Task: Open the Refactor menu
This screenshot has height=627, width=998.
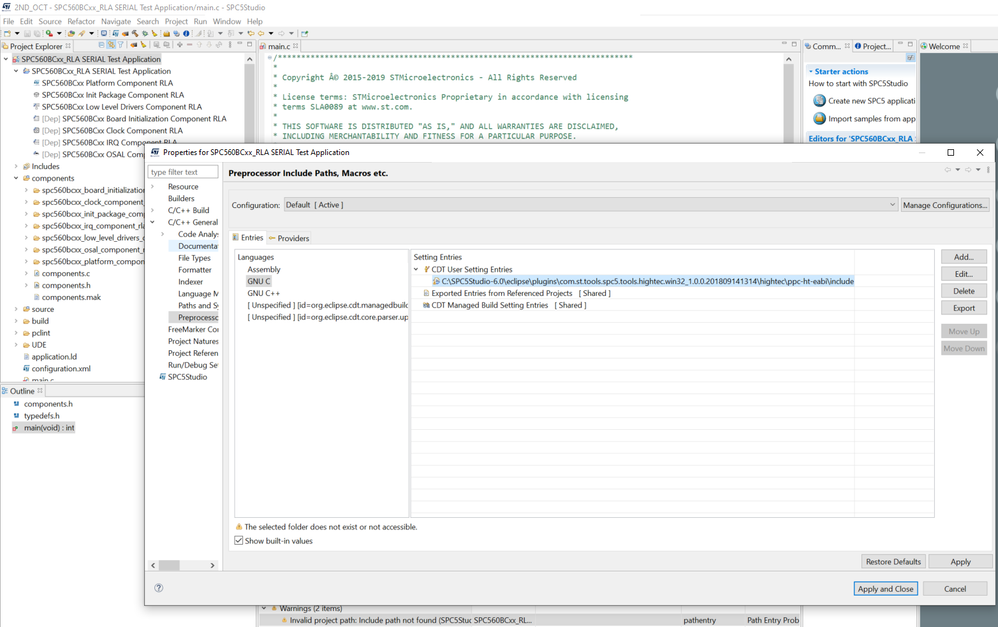Action: (x=81, y=21)
